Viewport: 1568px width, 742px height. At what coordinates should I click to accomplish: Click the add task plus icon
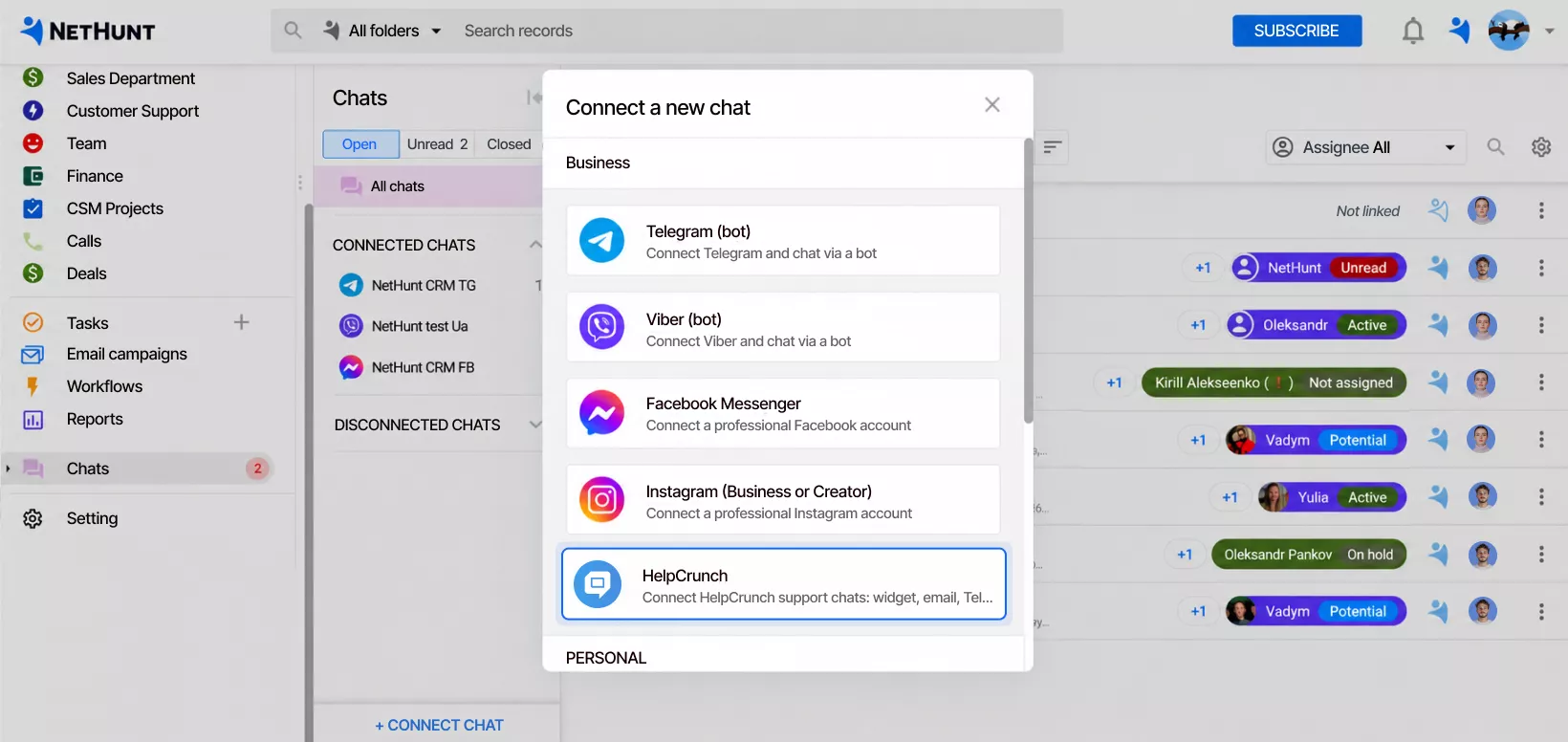[x=241, y=322]
